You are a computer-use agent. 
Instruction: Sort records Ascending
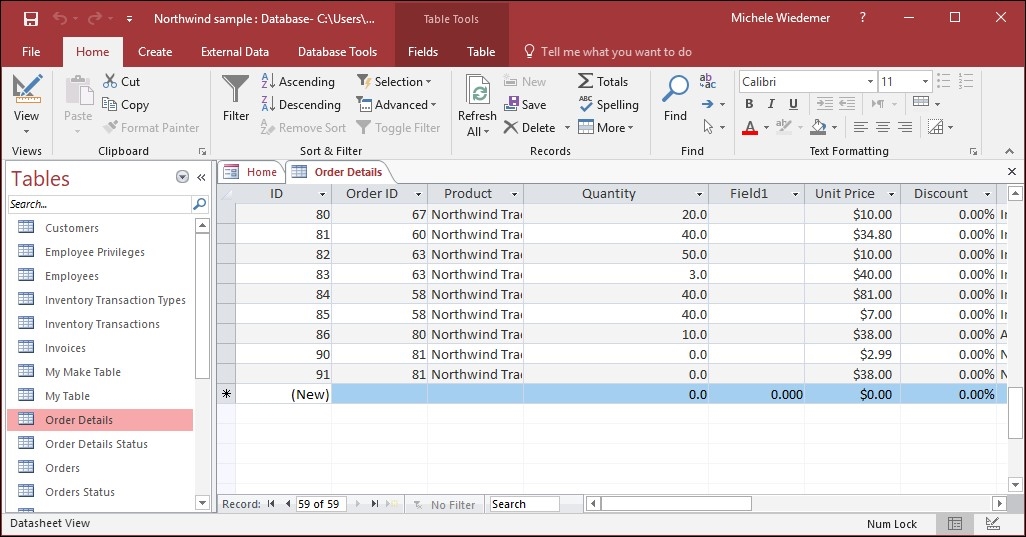298,81
